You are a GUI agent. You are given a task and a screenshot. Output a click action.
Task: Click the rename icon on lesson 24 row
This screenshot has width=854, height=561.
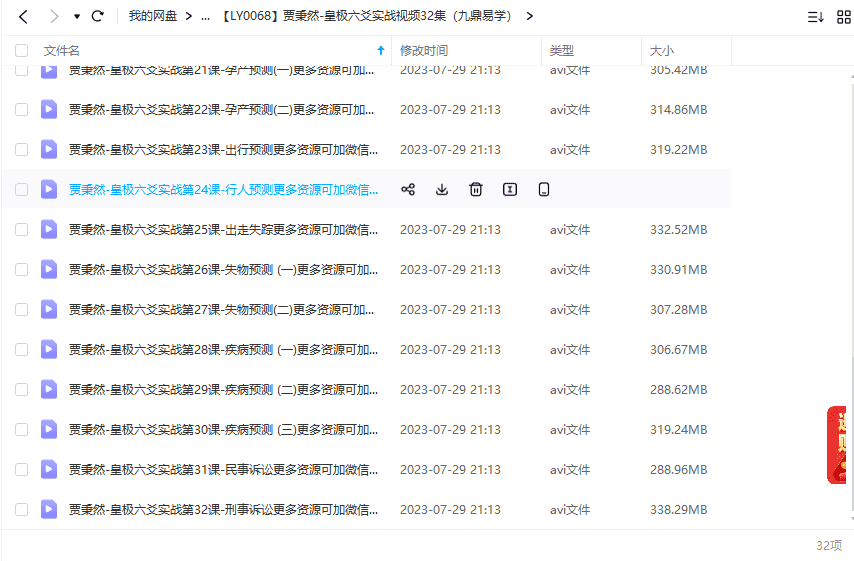(510, 190)
